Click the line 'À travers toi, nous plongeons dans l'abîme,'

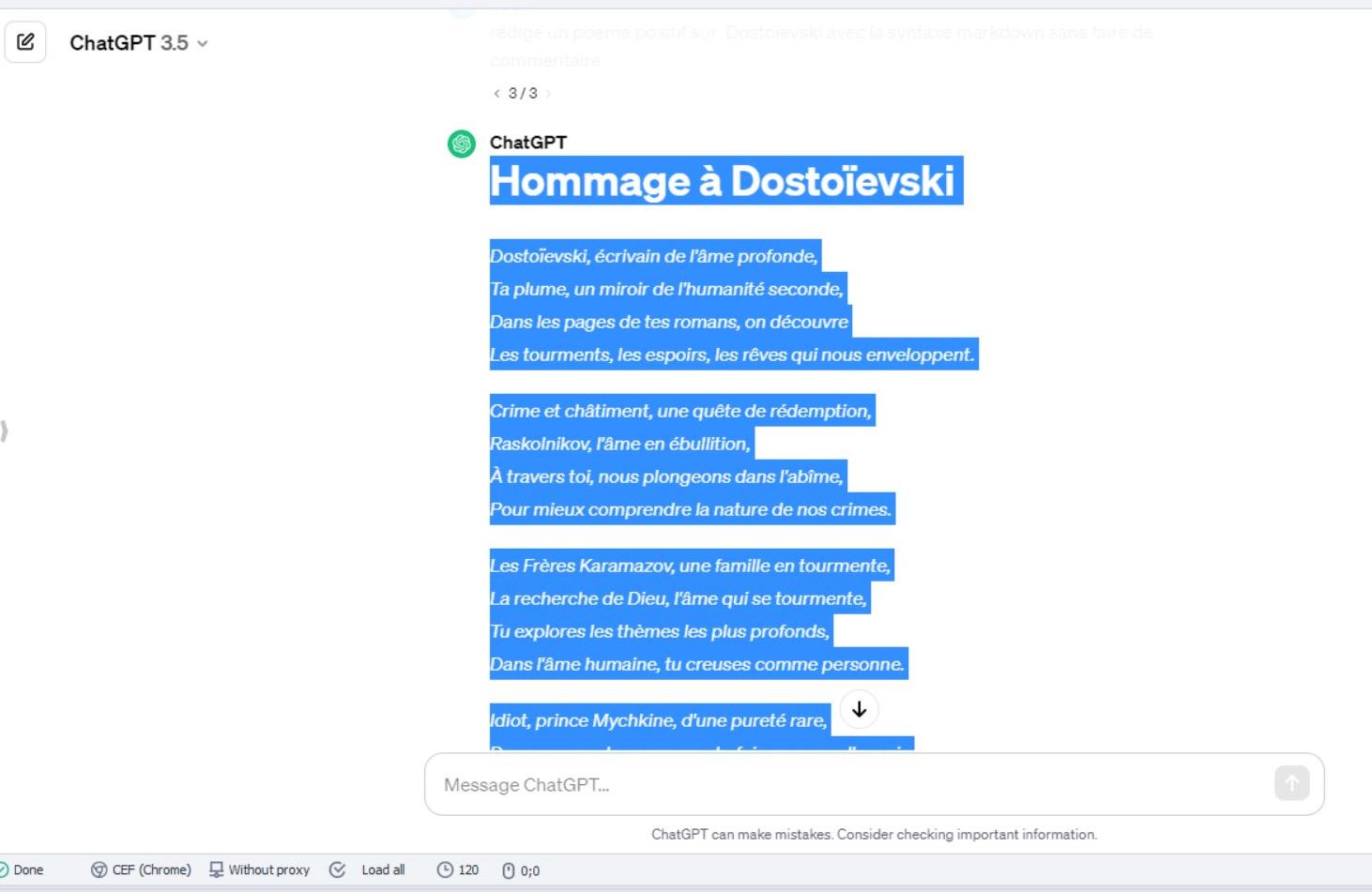tap(666, 476)
